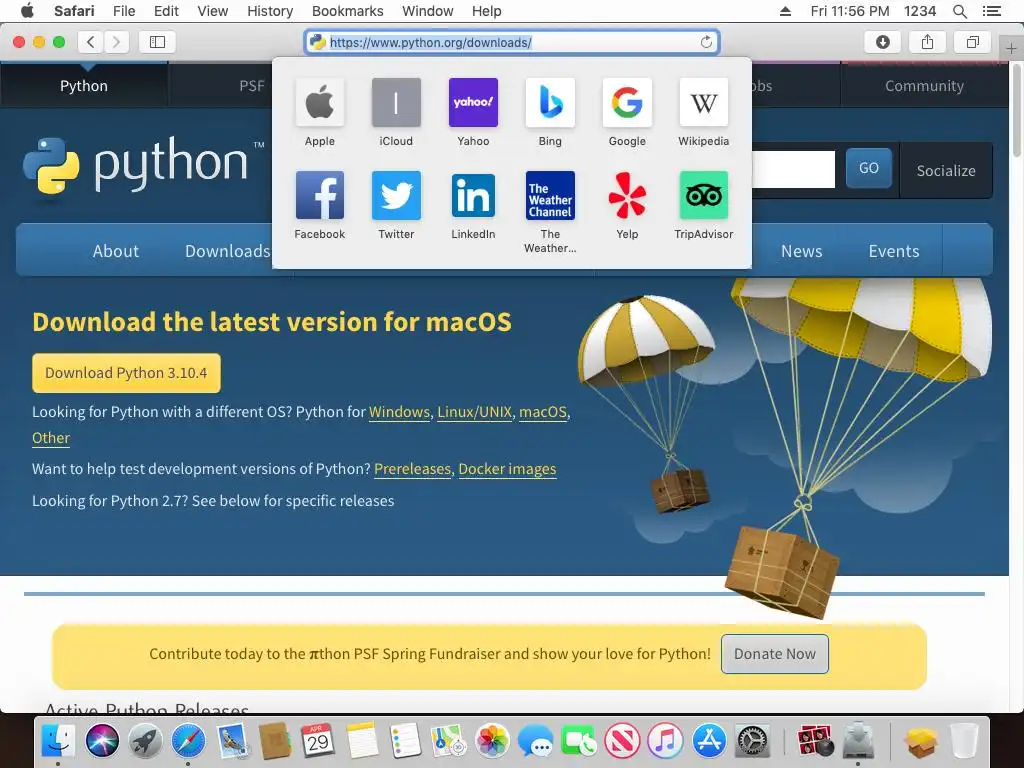Follow the Linux/UNIX download link
This screenshot has height=768, width=1024.
[x=475, y=412]
